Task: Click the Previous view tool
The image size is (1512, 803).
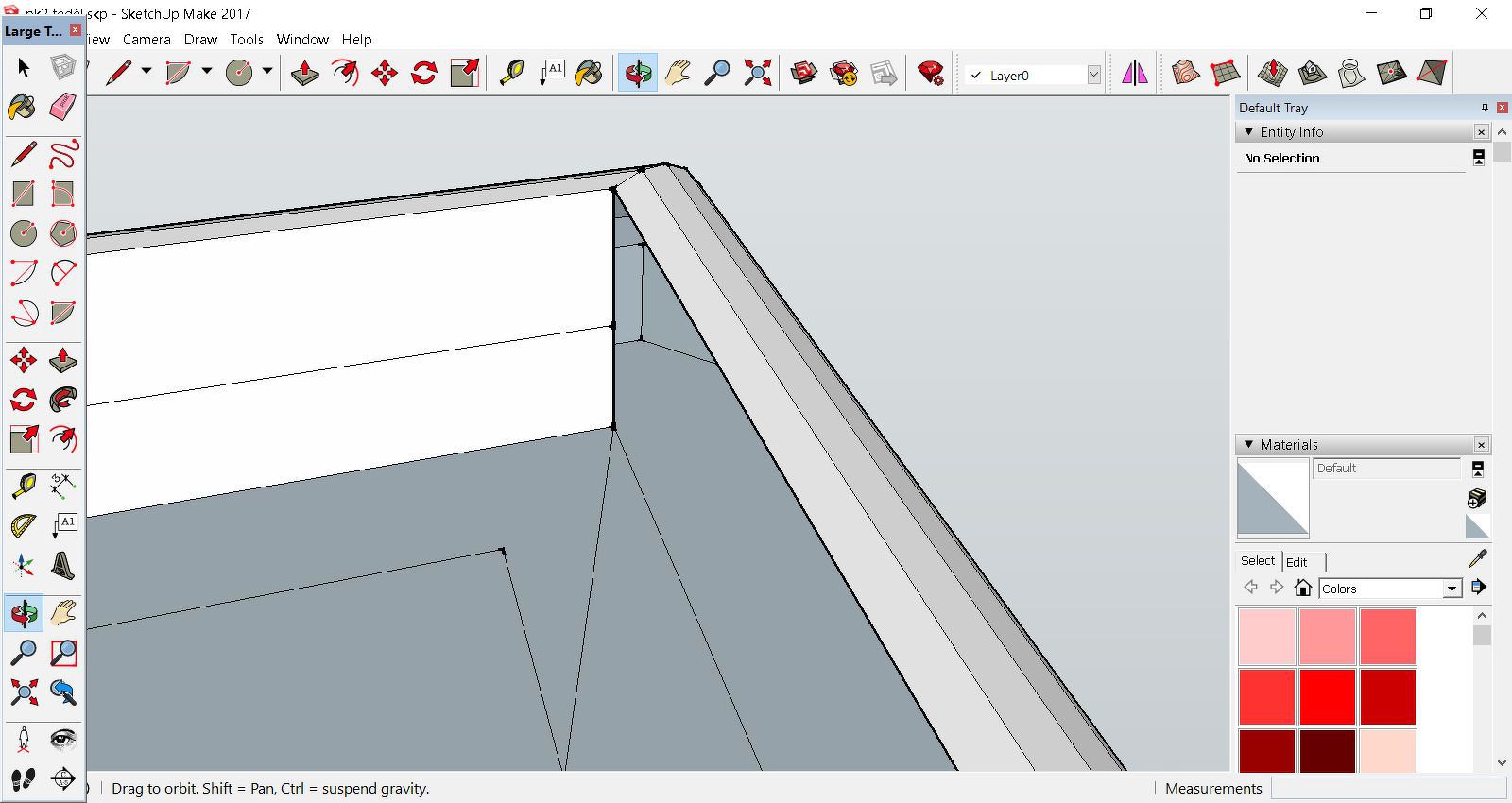Action: [62, 692]
